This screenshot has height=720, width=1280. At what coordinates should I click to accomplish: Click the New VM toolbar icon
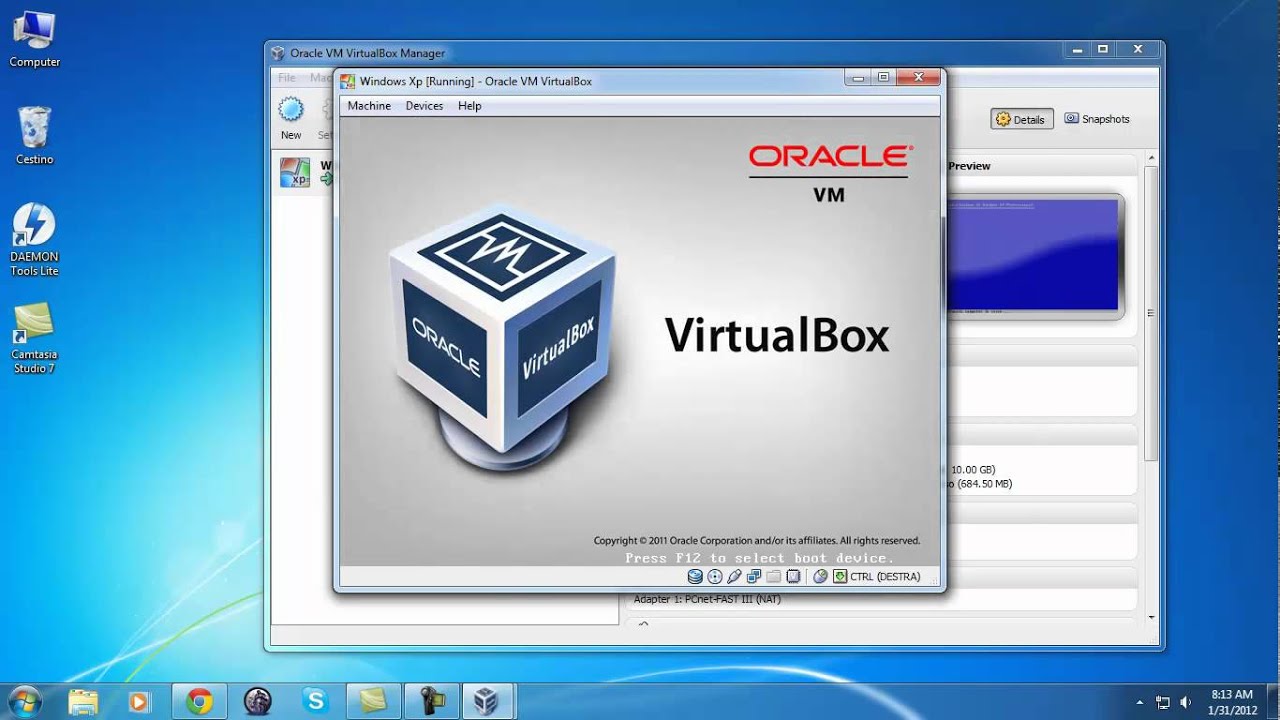pyautogui.click(x=291, y=110)
